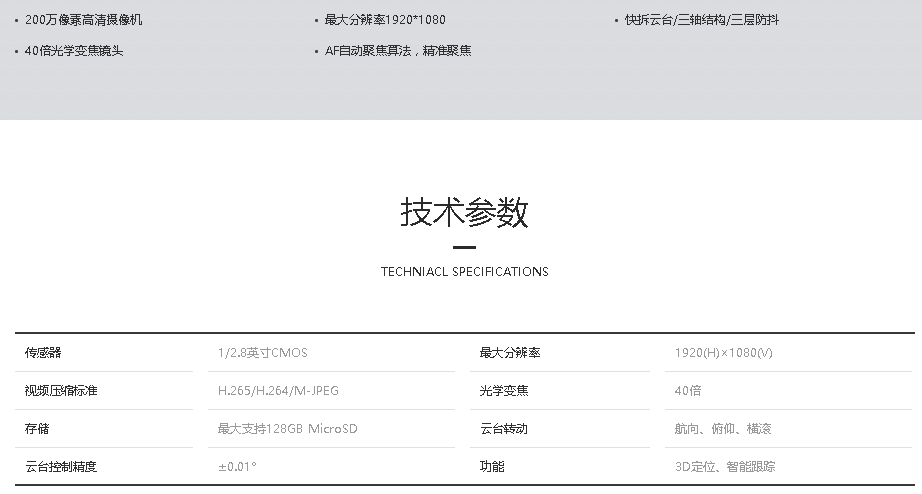This screenshot has width=922, height=494.
Task: Select the 最大支持128GB MicroSD value
Action: pyautogui.click(x=287, y=429)
